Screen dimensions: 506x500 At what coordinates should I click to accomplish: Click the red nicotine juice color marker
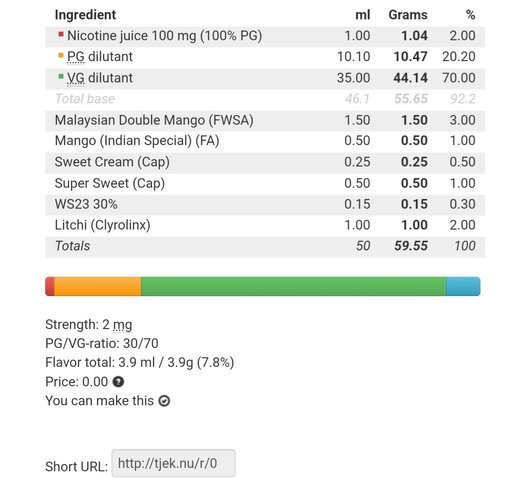coord(61,34)
